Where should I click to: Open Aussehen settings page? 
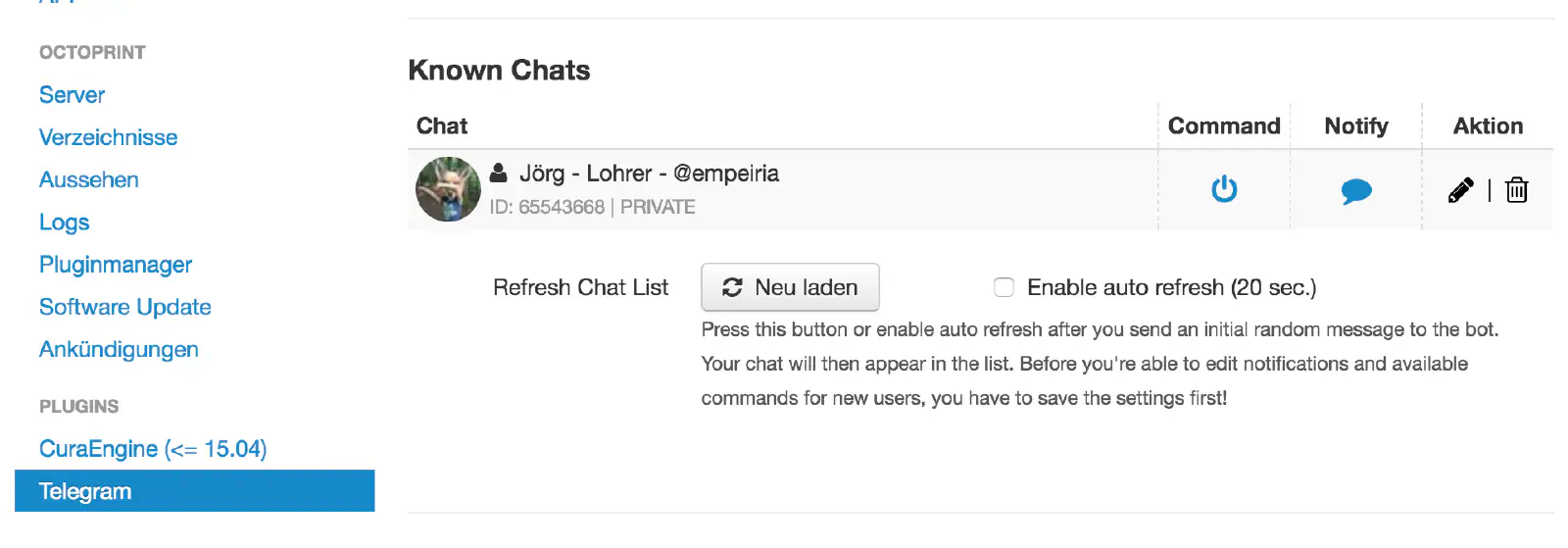(x=88, y=179)
